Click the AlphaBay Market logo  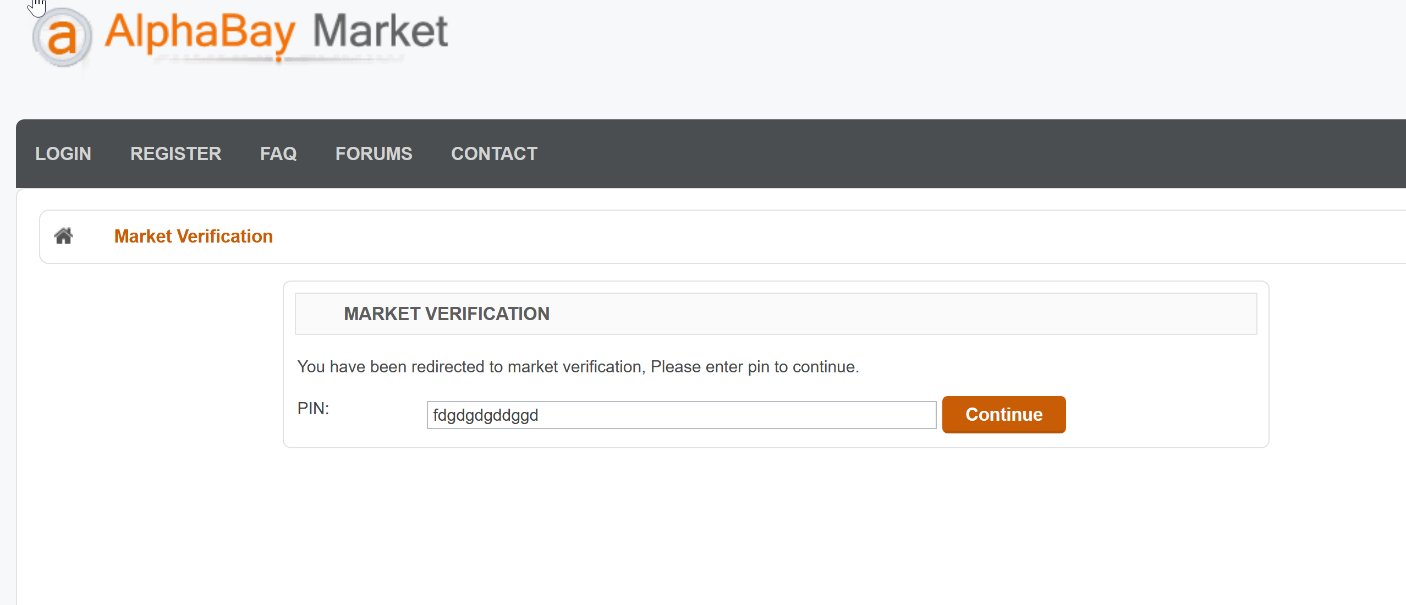(x=240, y=36)
